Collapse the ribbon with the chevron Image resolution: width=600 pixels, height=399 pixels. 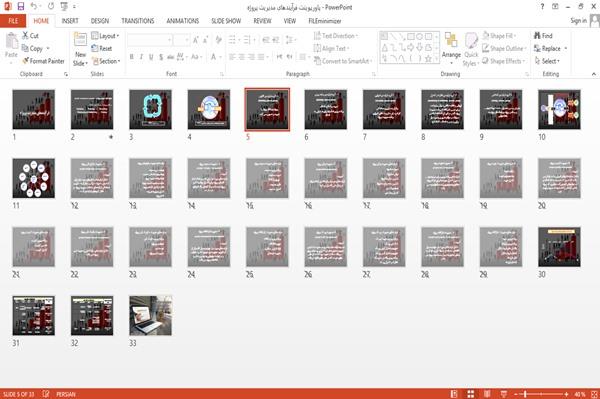[593, 74]
